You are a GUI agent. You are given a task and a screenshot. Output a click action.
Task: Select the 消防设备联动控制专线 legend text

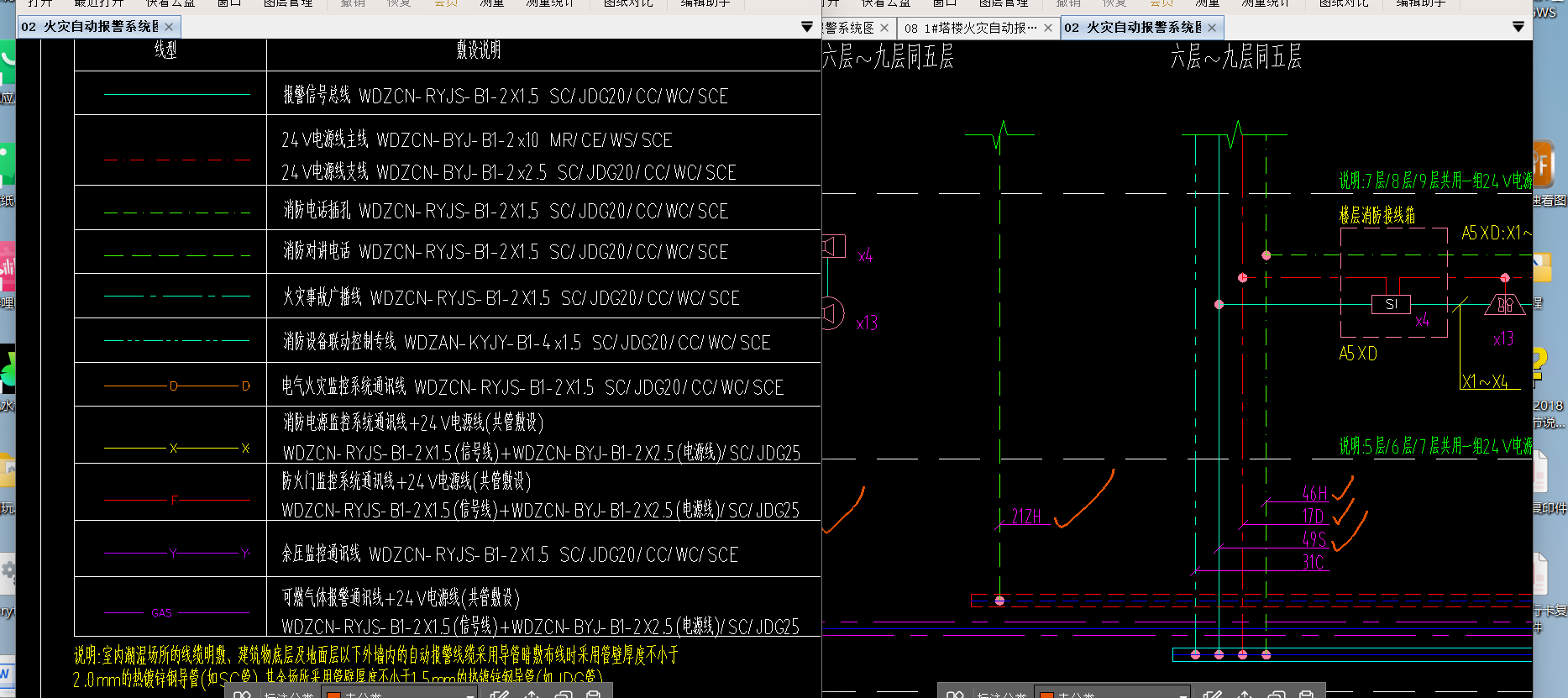tap(527, 342)
